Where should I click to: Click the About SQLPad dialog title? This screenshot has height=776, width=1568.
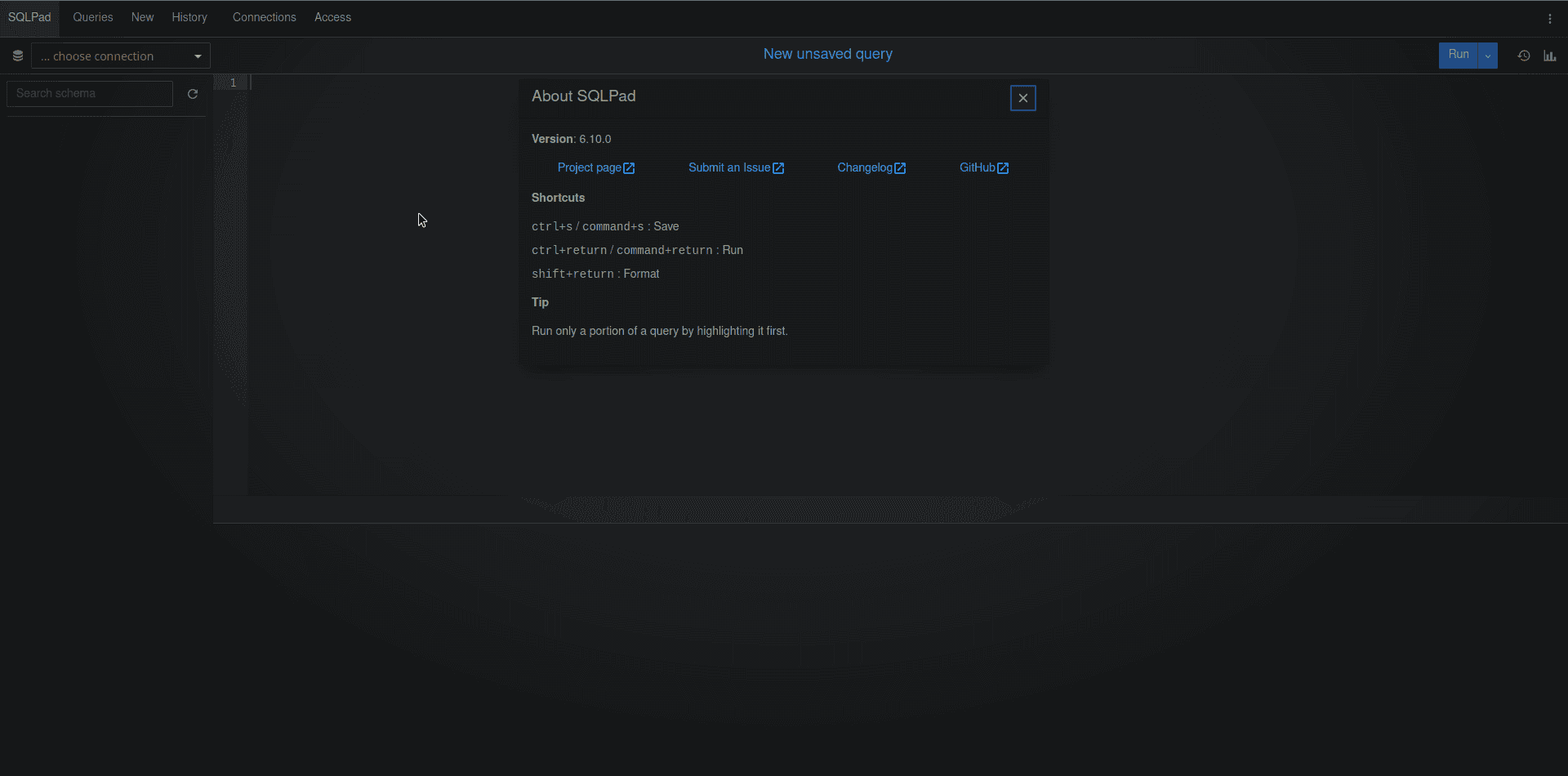pos(583,96)
